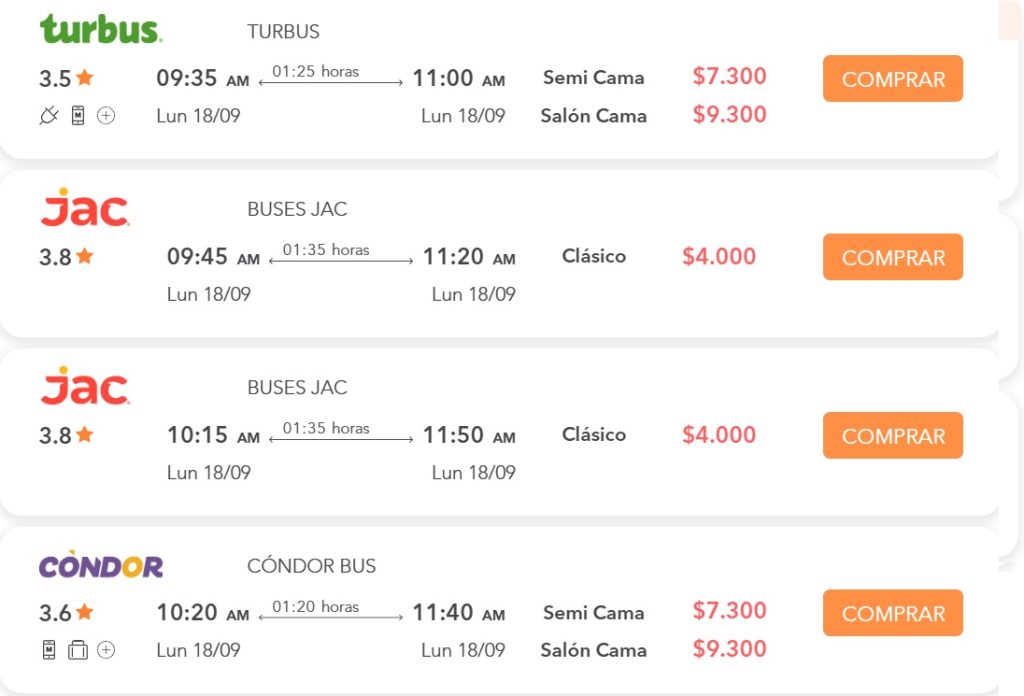This screenshot has height=696, width=1024.
Task: Buy the Turbus 09:35 AM ticket with COMPRAR
Action: click(x=893, y=78)
